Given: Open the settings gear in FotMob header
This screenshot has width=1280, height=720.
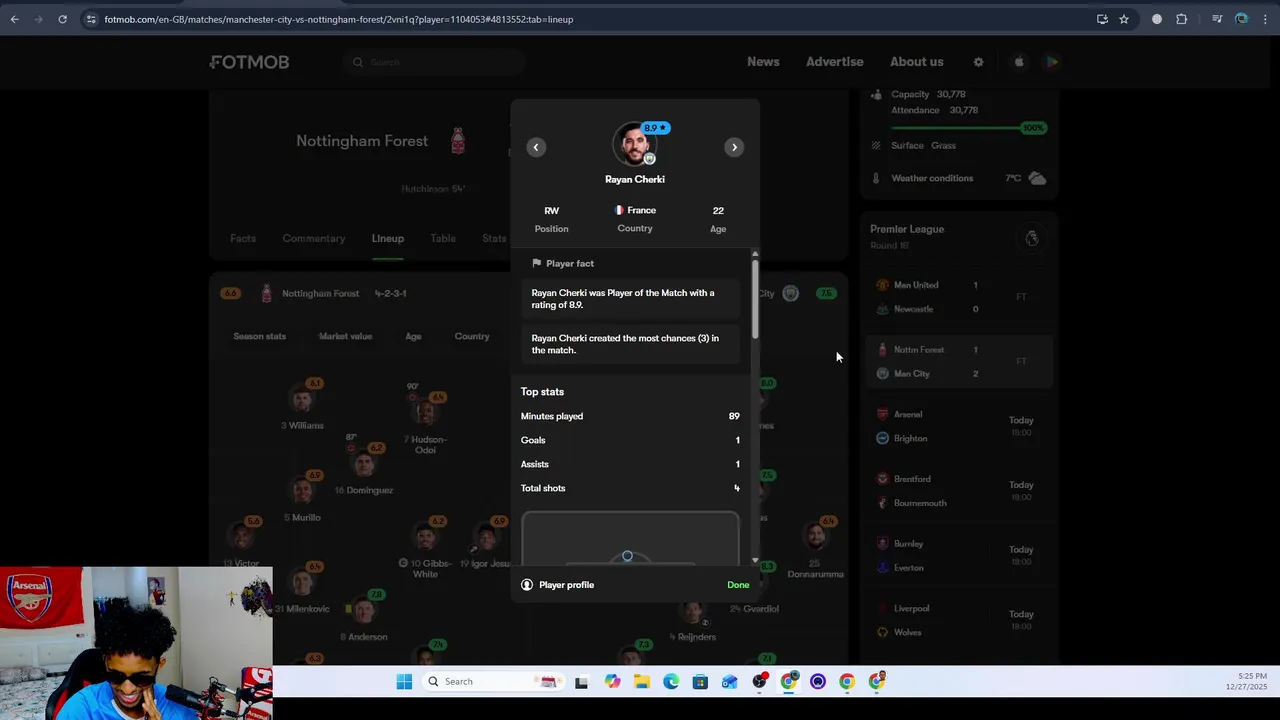Looking at the screenshot, I should (x=978, y=62).
